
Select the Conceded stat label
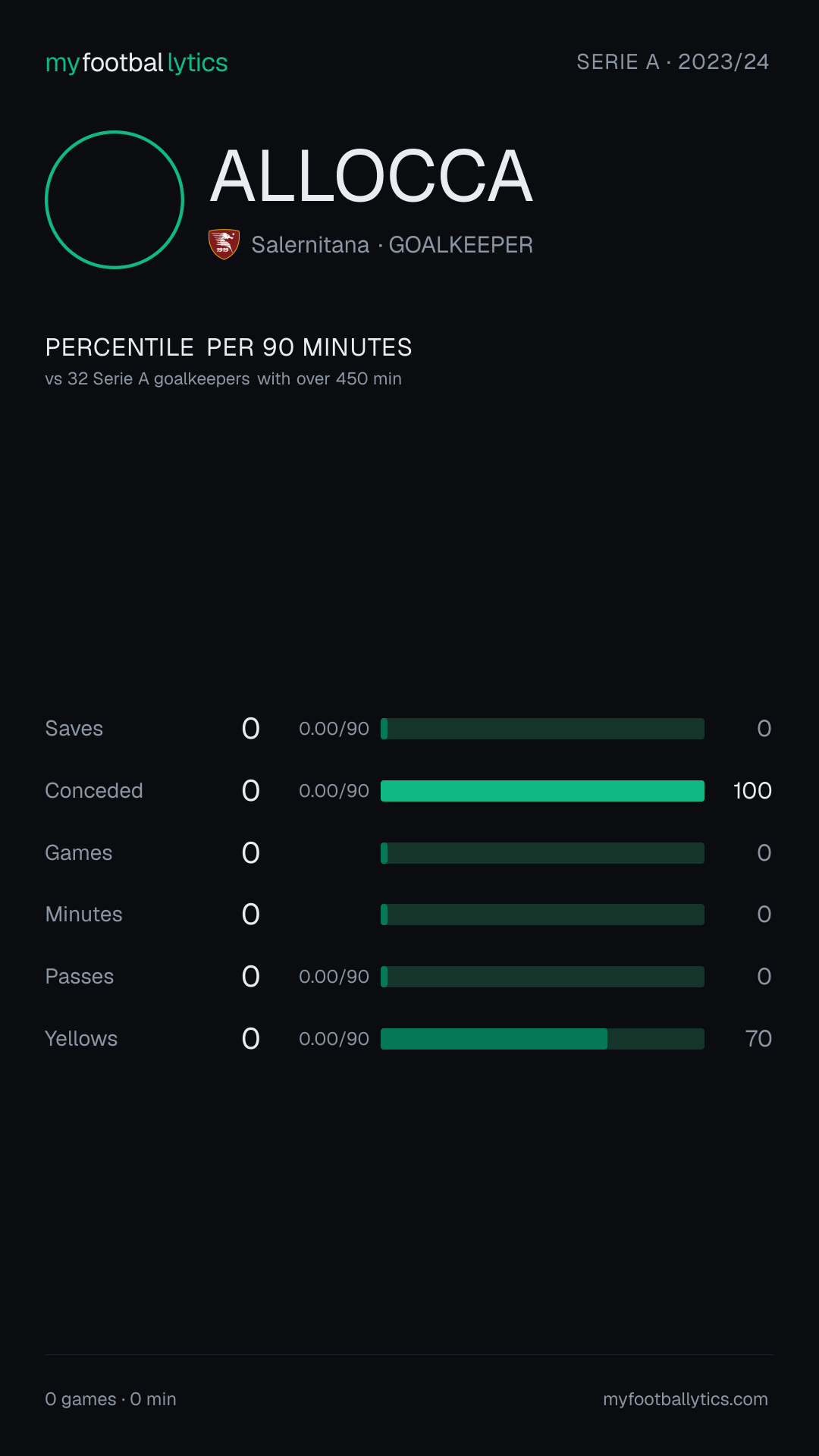pyautogui.click(x=94, y=791)
